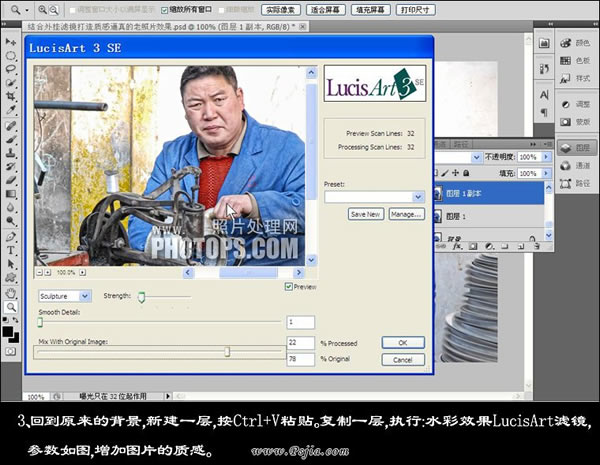The image size is (600, 465).
Task: Select the 图层 1 layer
Action: coord(489,217)
